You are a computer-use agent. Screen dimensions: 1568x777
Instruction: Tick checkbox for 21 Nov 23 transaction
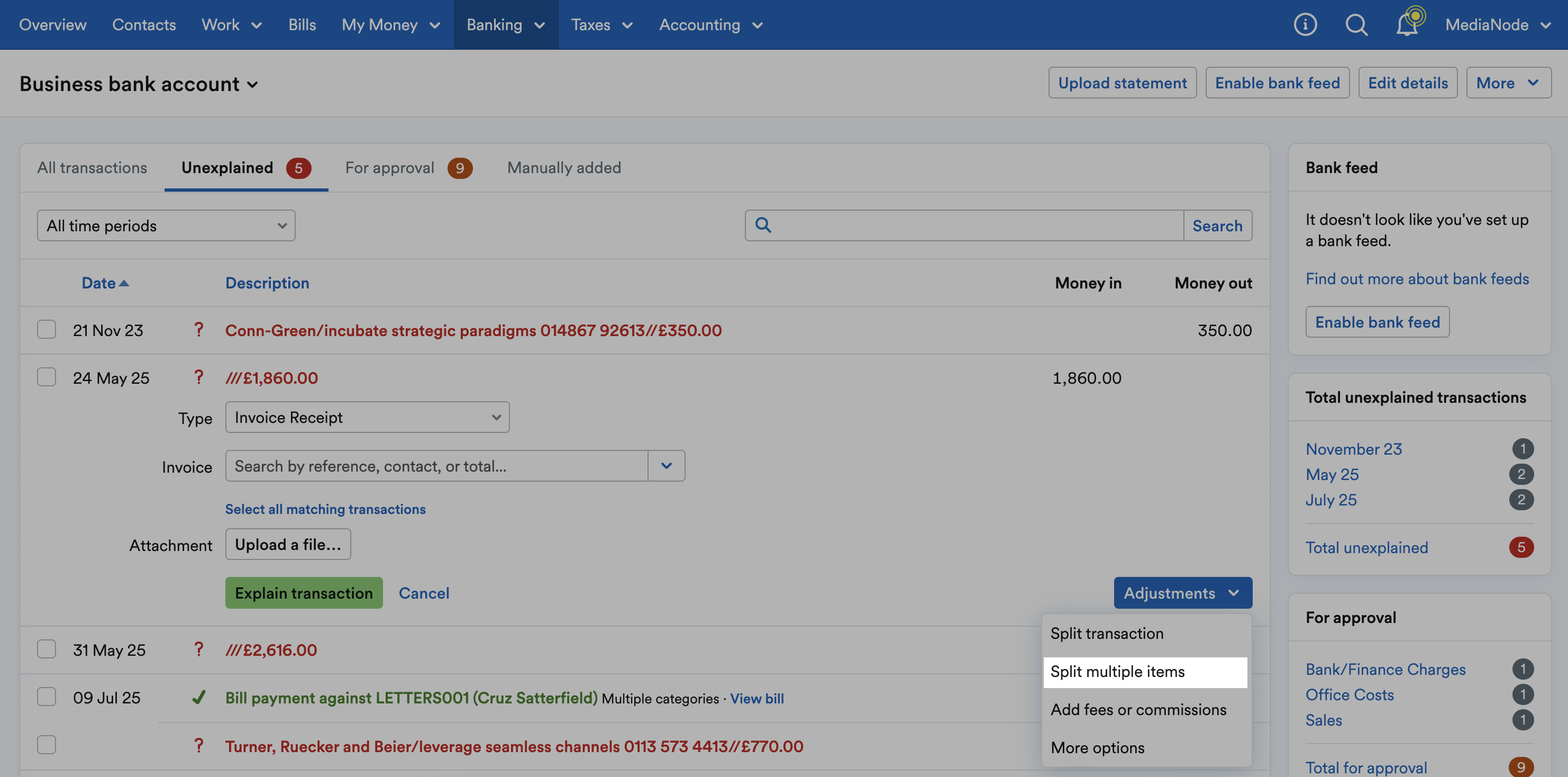click(46, 329)
